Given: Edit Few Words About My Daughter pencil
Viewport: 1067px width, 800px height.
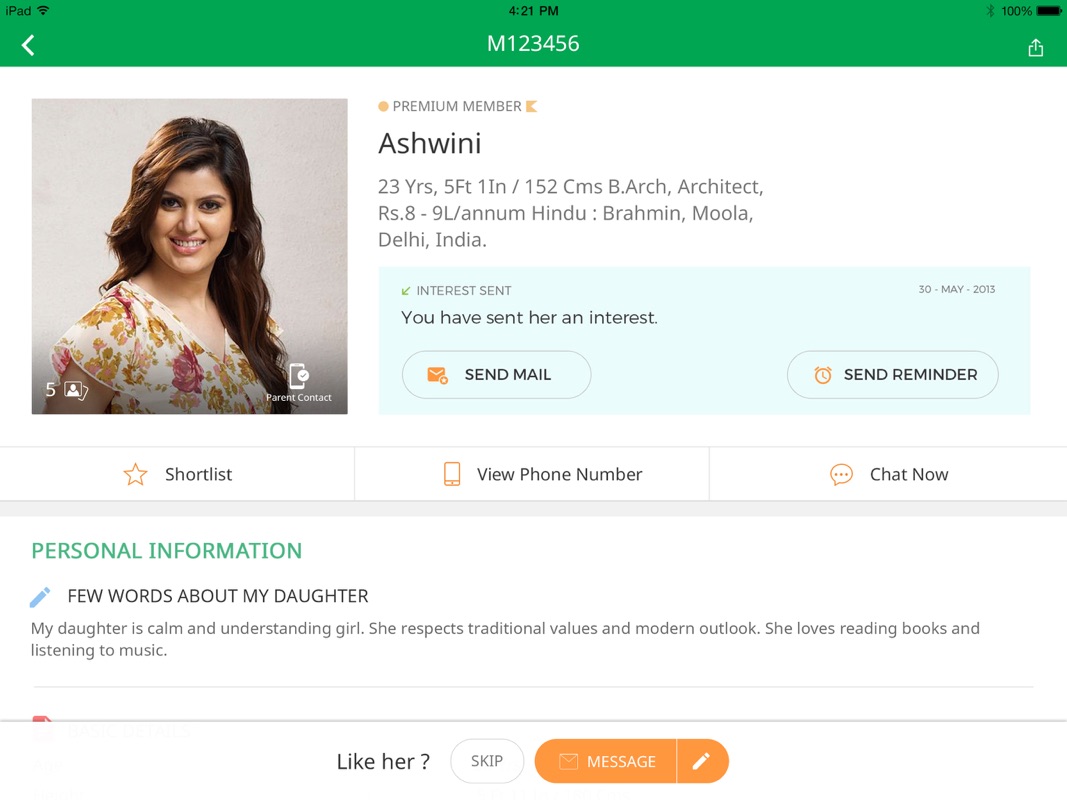Looking at the screenshot, I should pyautogui.click(x=40, y=597).
